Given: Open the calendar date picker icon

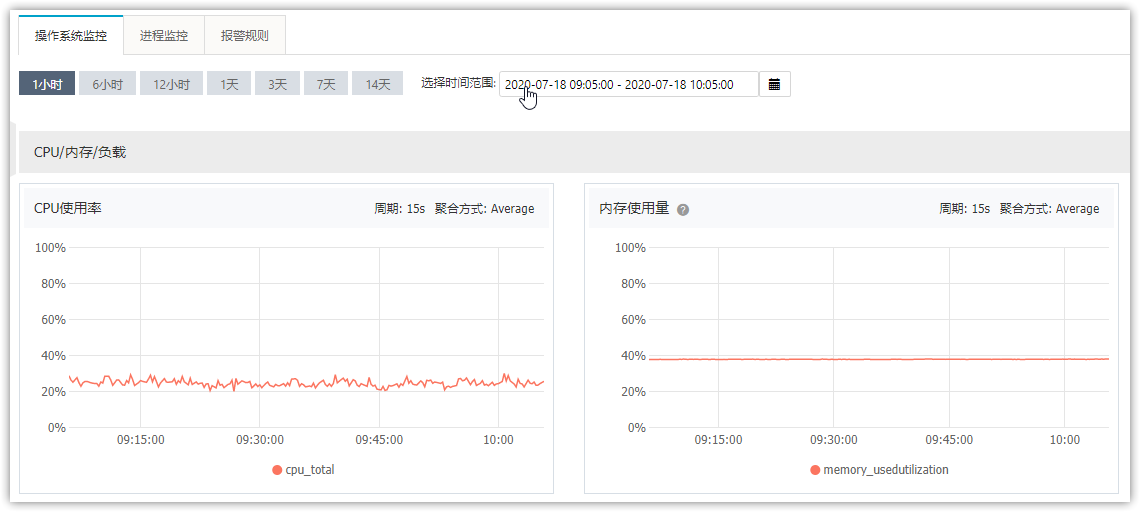Looking at the screenshot, I should pos(774,84).
